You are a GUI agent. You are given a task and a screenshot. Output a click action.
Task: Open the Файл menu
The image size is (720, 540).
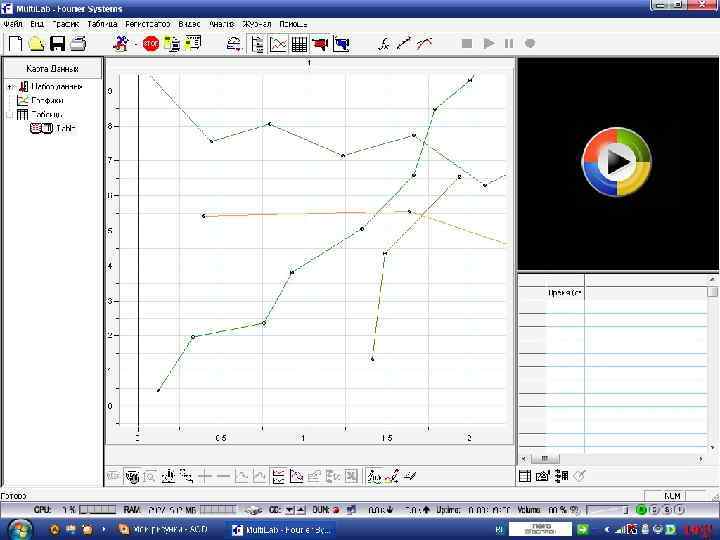coord(12,24)
